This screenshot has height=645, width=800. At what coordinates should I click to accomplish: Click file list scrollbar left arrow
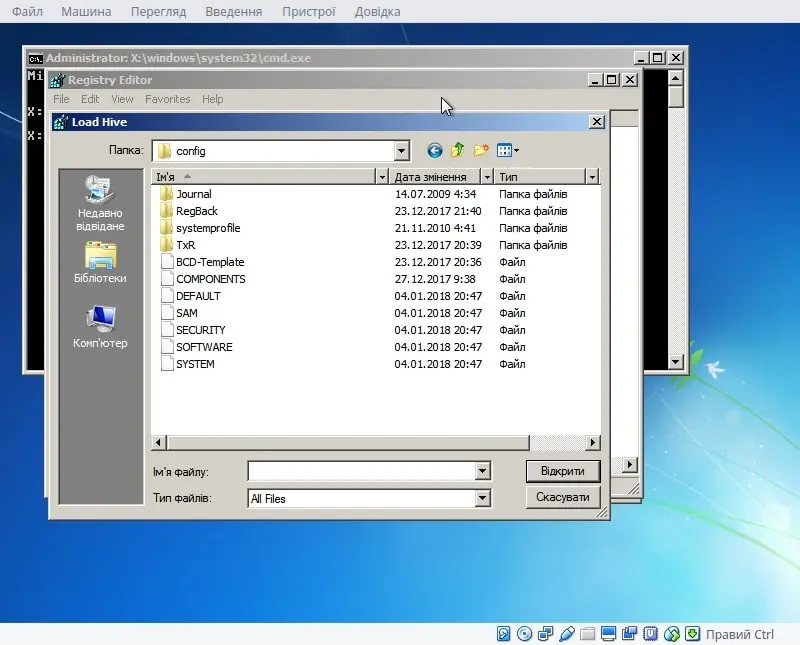point(159,442)
